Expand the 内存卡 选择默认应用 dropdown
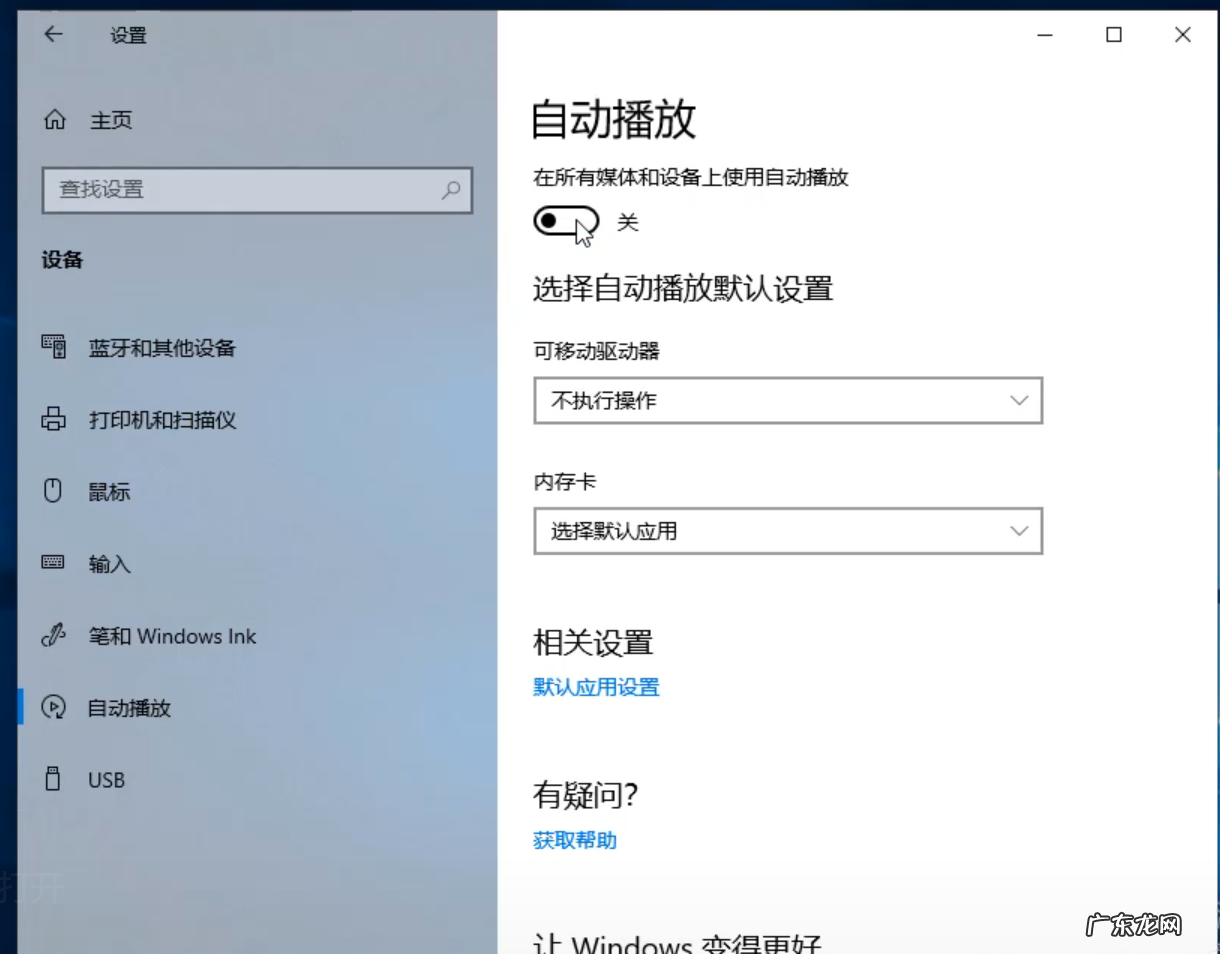The height and width of the screenshot is (954, 1220). click(x=788, y=531)
